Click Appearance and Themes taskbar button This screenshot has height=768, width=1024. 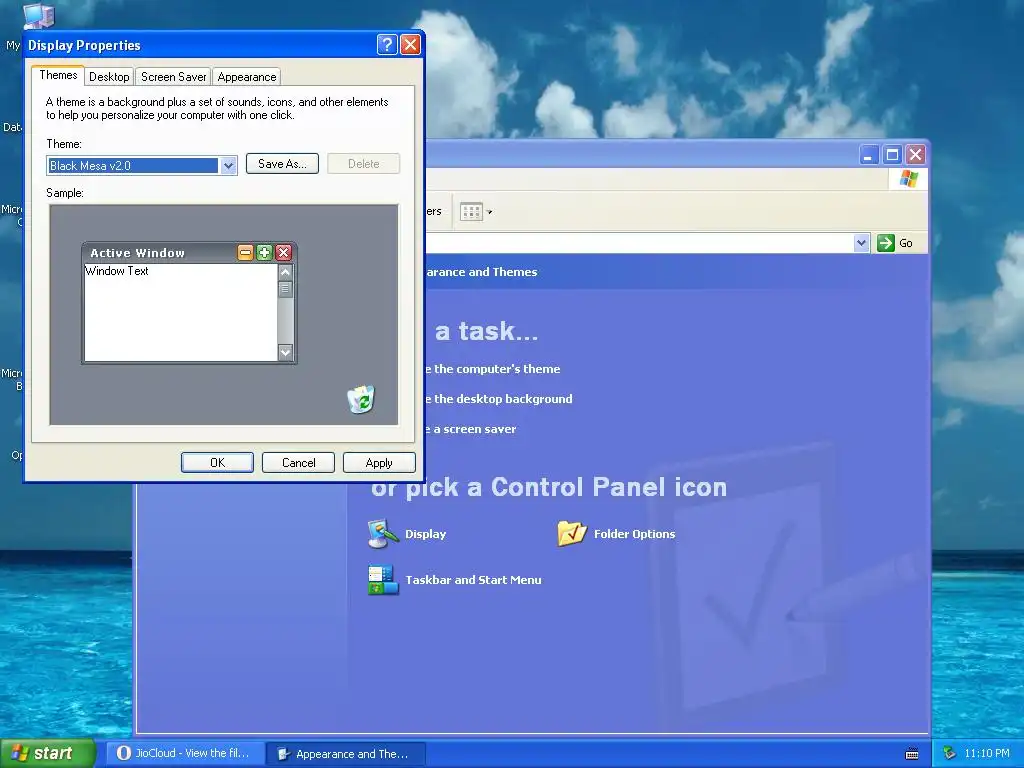[346, 754]
